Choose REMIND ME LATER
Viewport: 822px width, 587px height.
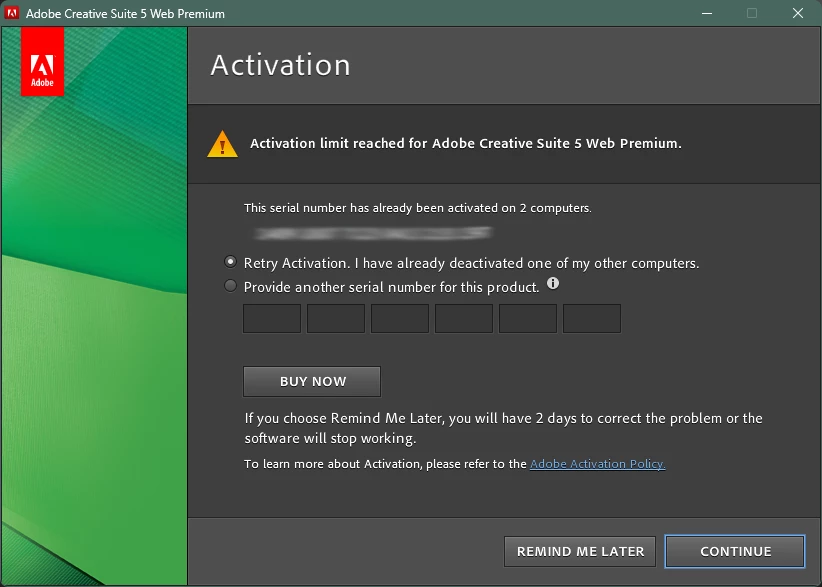(580, 551)
